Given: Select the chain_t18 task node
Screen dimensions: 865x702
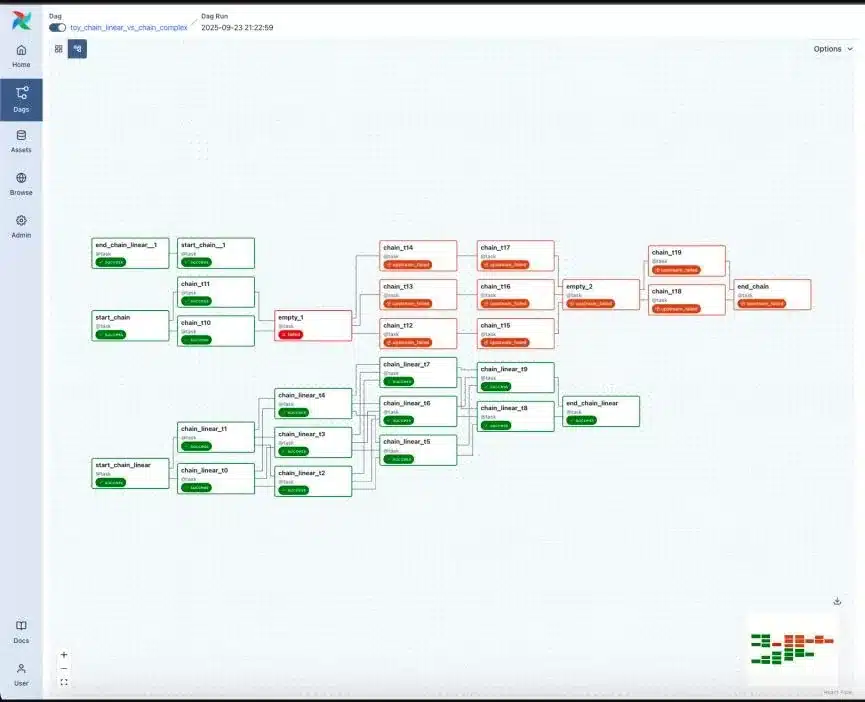Looking at the screenshot, I should [686, 299].
